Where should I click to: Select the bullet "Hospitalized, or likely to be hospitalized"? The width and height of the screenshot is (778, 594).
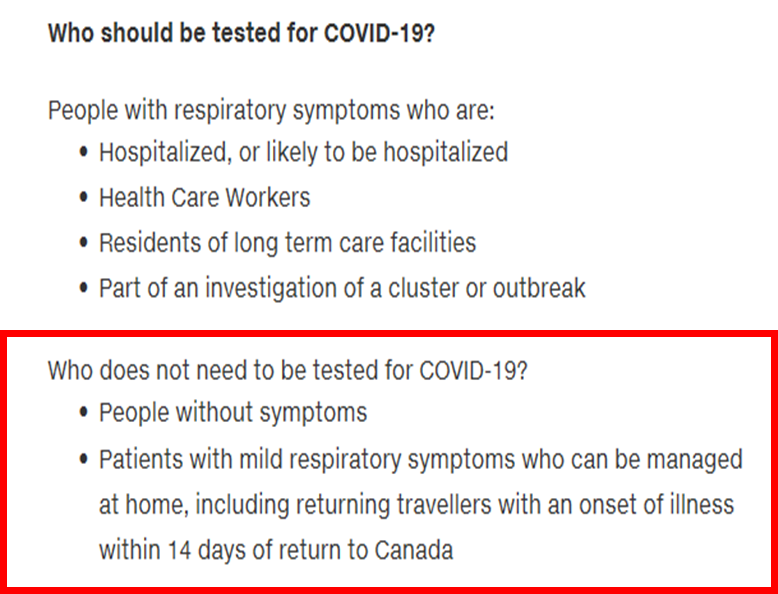click(304, 152)
